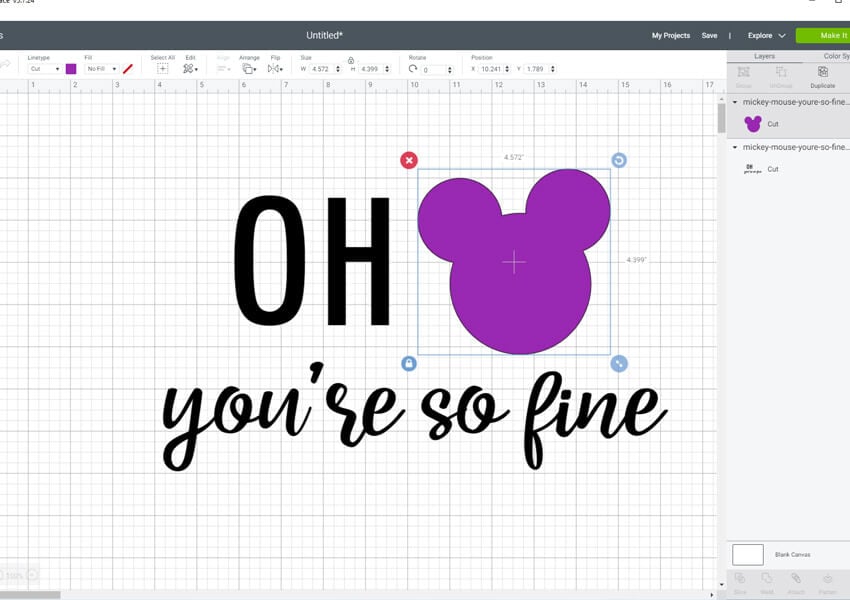Click the resize handle on purple shape
850x600 pixels.
coord(619,364)
